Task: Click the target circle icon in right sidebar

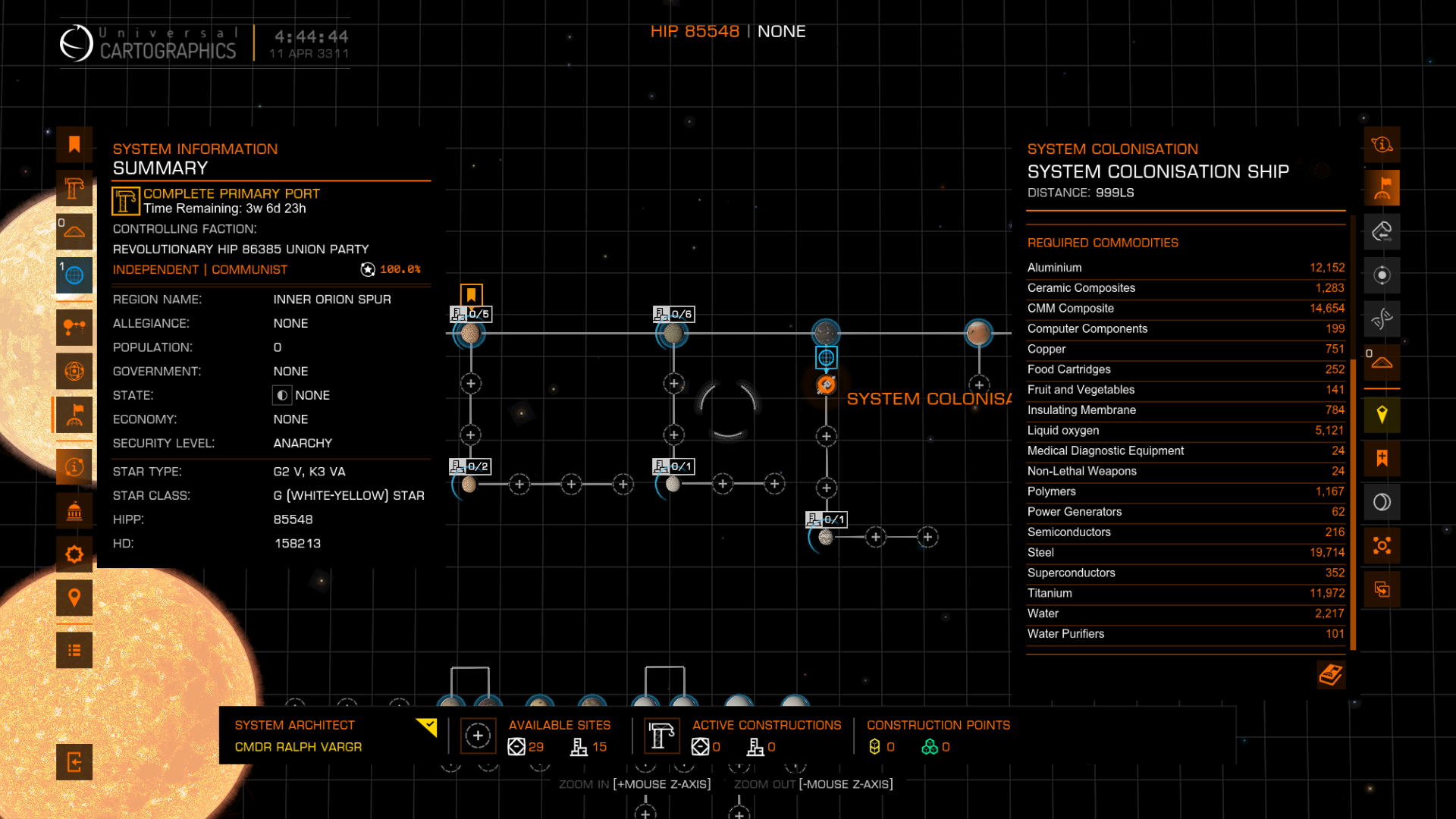Action: (x=1382, y=275)
